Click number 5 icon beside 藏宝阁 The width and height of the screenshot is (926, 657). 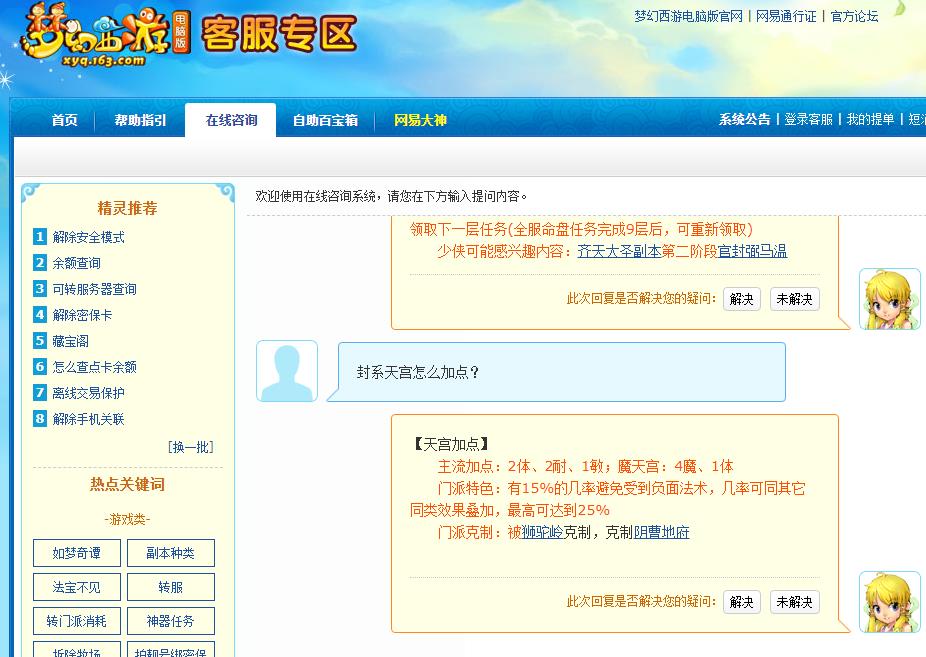(x=40, y=341)
